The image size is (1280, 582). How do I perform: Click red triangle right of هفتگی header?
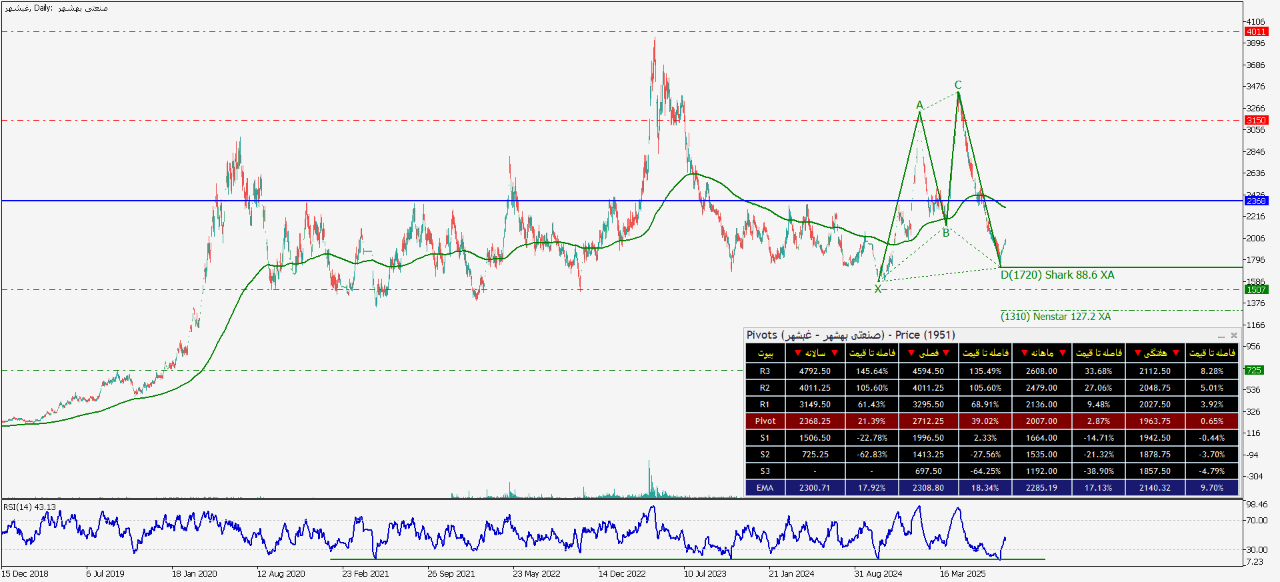1173,353
